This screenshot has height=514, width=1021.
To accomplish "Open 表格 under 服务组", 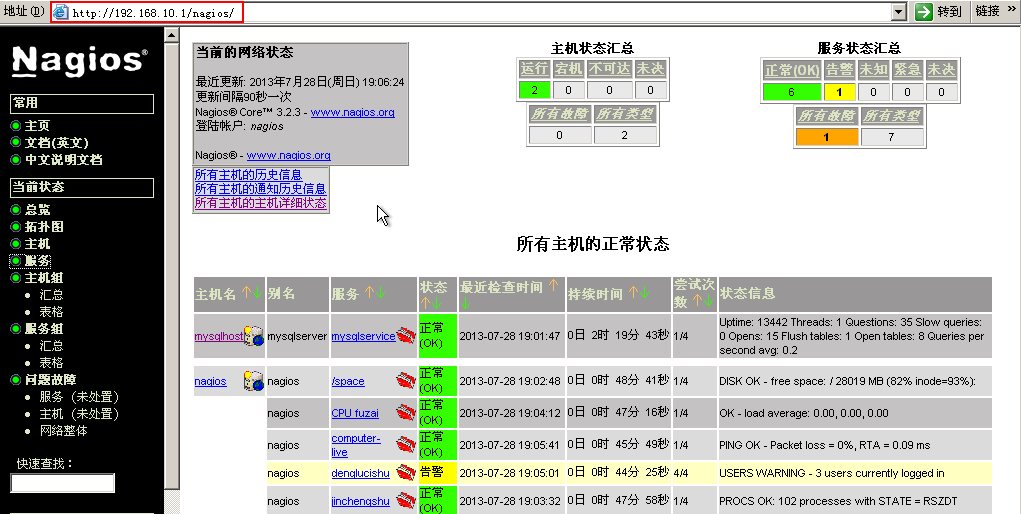I will click(51, 362).
